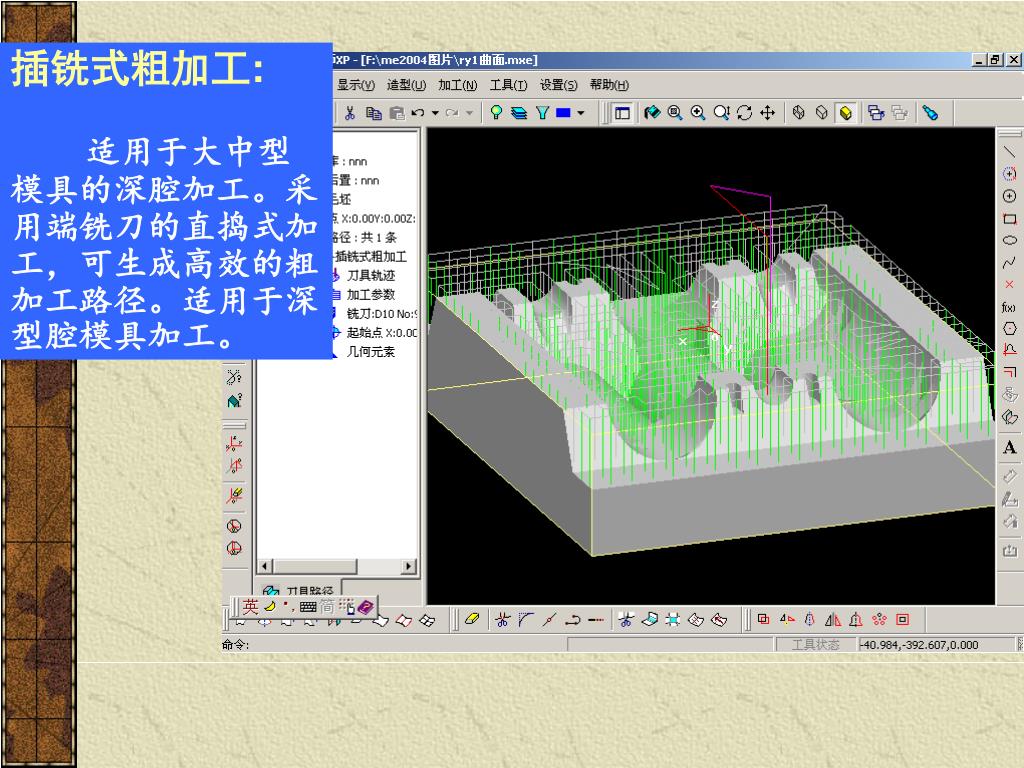Select 起始点 tree entry
Screen dimensions: 1024x768
[x=381, y=332]
